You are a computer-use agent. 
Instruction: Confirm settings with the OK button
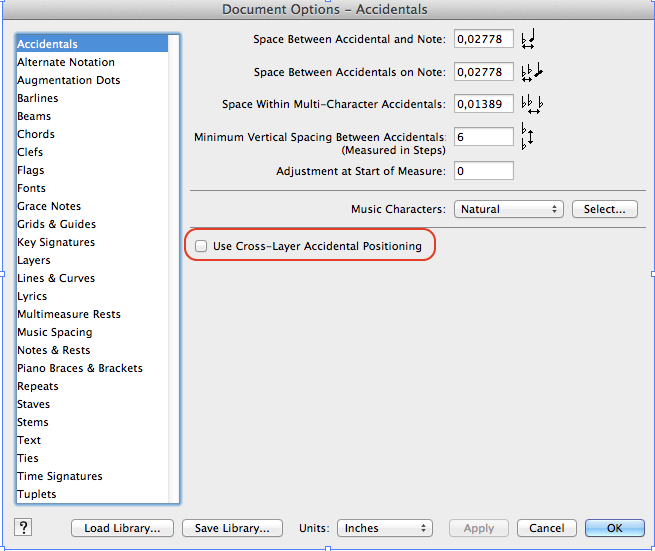[x=614, y=528]
